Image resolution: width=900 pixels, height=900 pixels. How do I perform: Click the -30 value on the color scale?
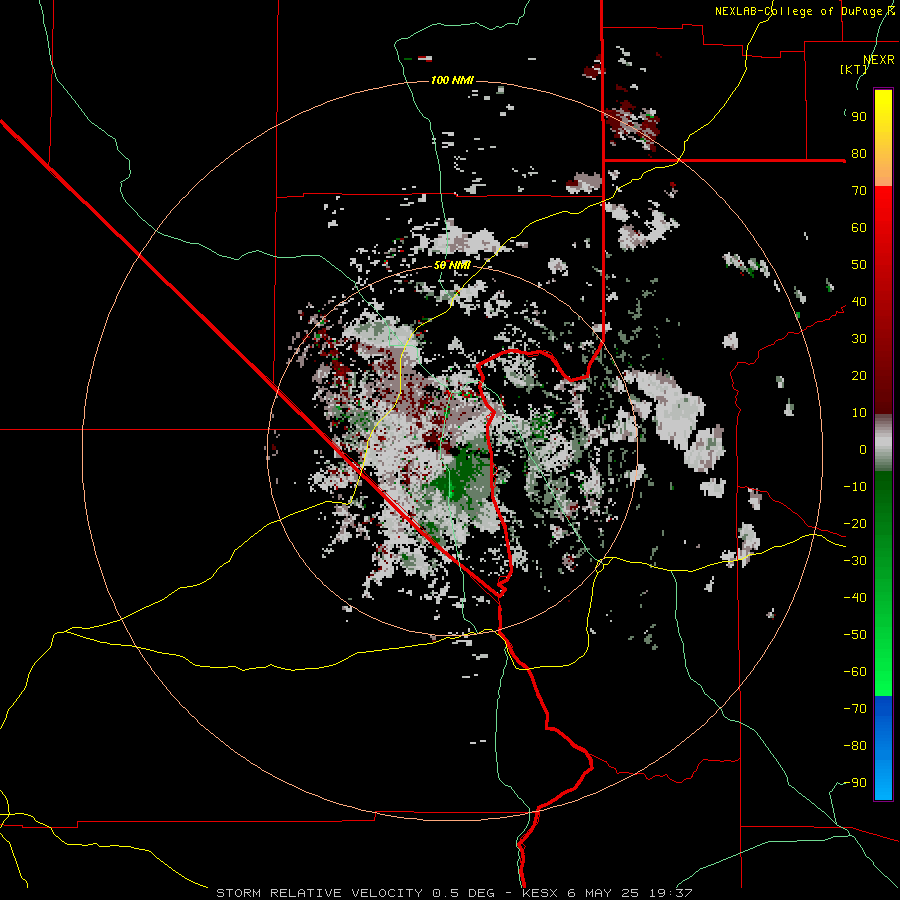(855, 561)
